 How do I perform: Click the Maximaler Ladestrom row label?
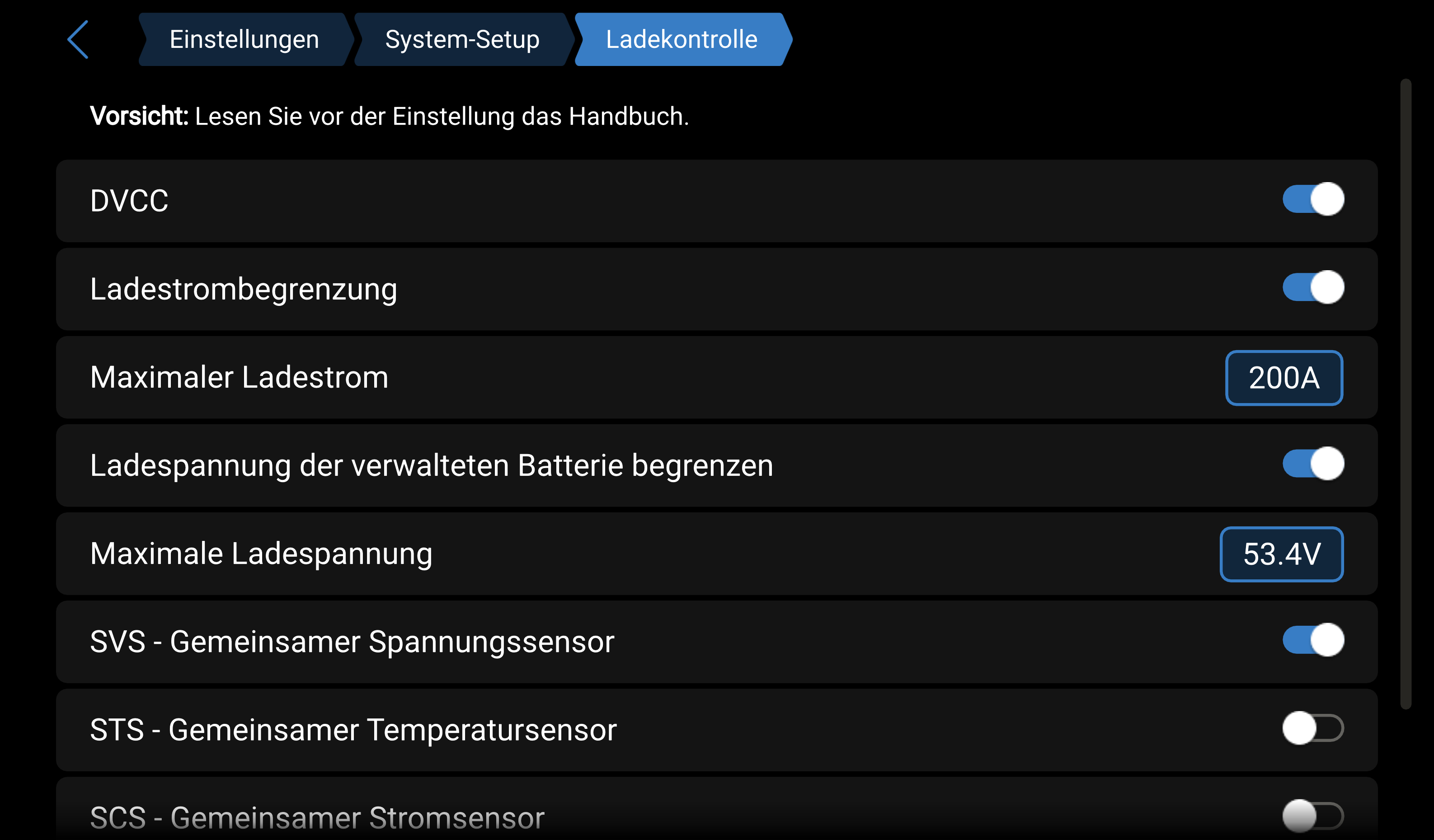239,377
